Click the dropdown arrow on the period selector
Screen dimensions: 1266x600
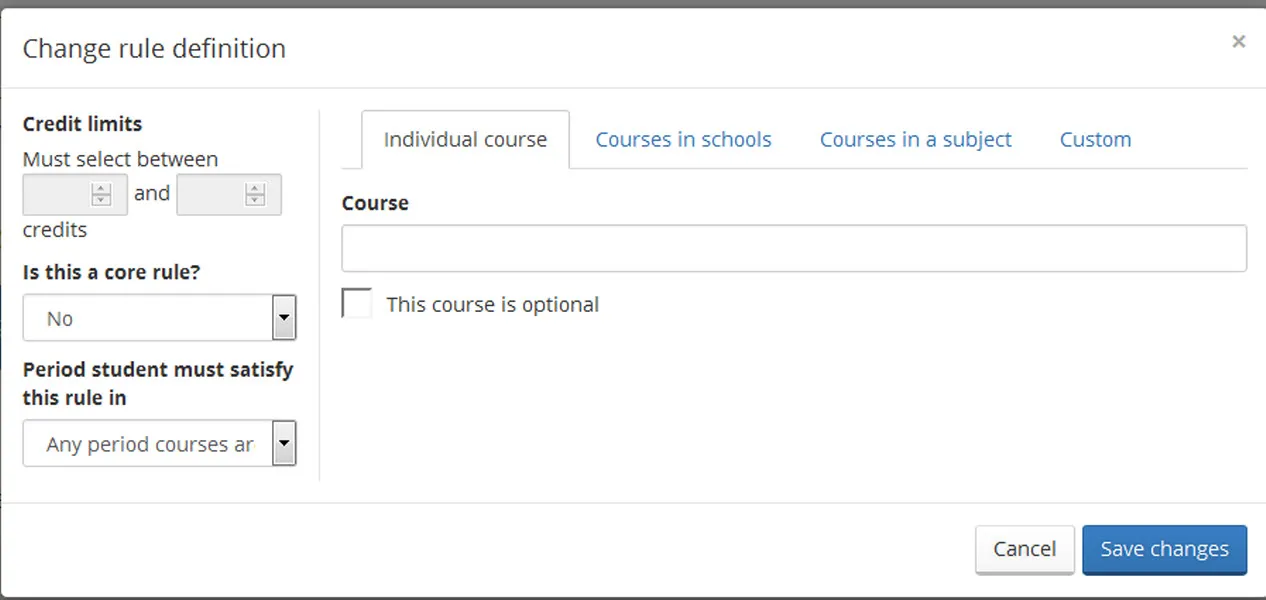284,443
